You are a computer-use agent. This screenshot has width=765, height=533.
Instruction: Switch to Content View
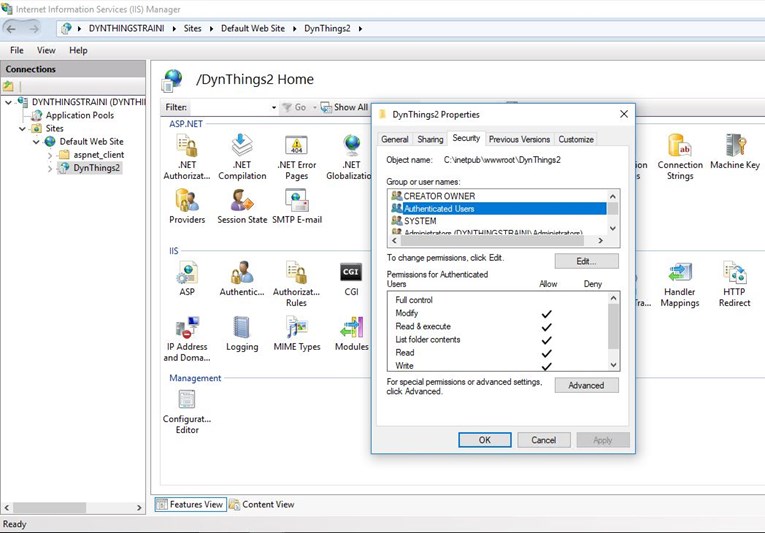pyautogui.click(x=262, y=504)
